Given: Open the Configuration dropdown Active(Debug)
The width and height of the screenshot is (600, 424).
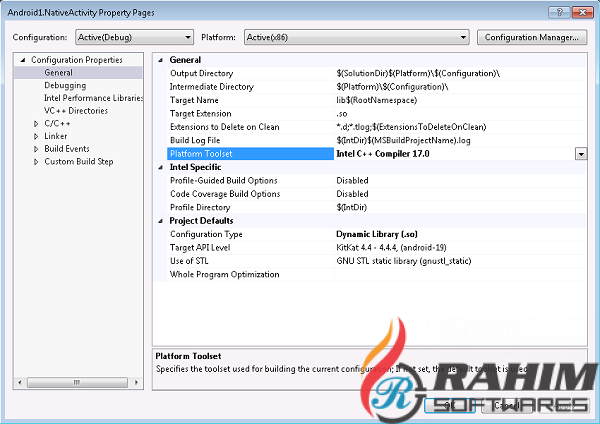Looking at the screenshot, I should (x=134, y=37).
